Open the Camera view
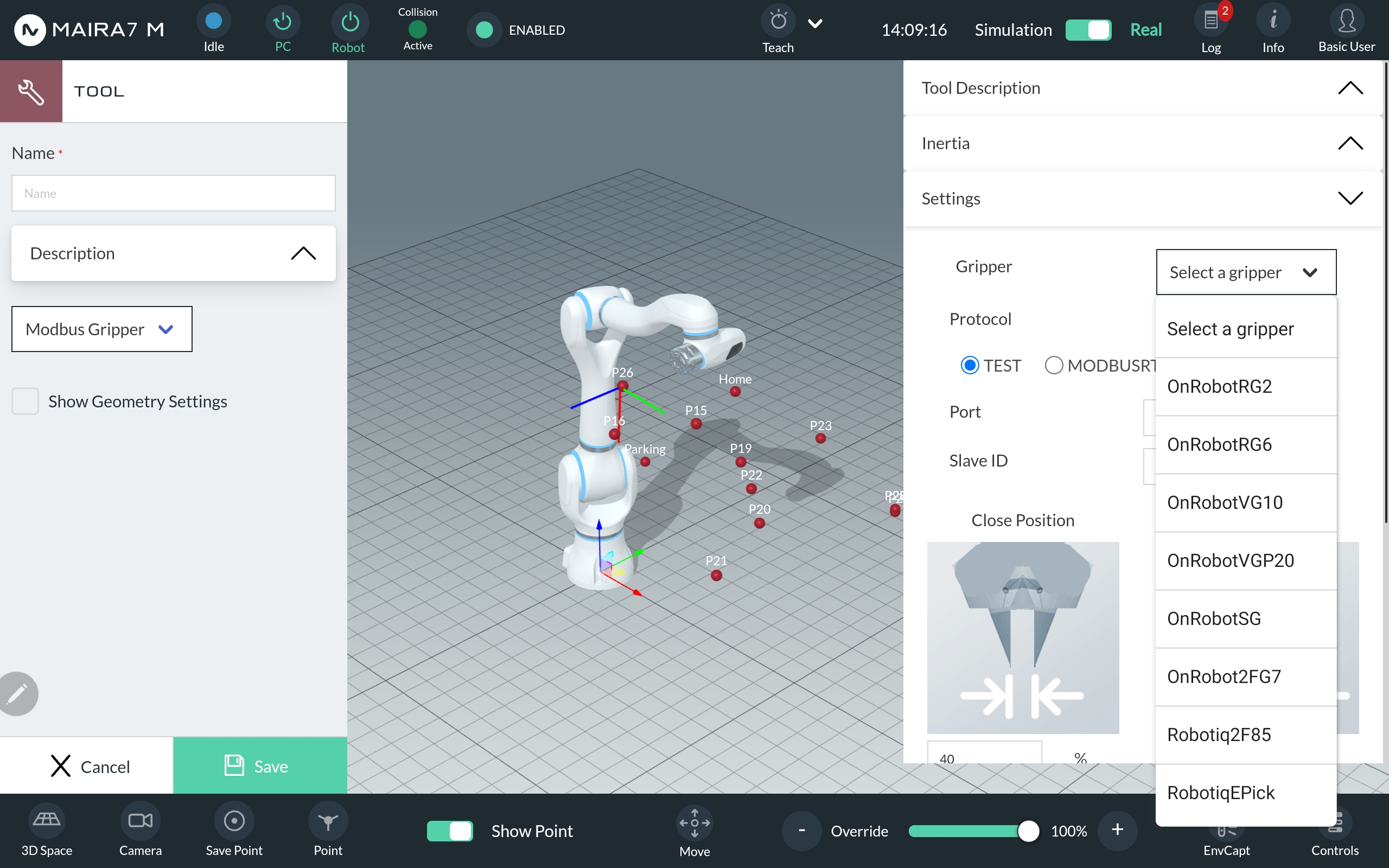The width and height of the screenshot is (1389, 868). (140, 820)
